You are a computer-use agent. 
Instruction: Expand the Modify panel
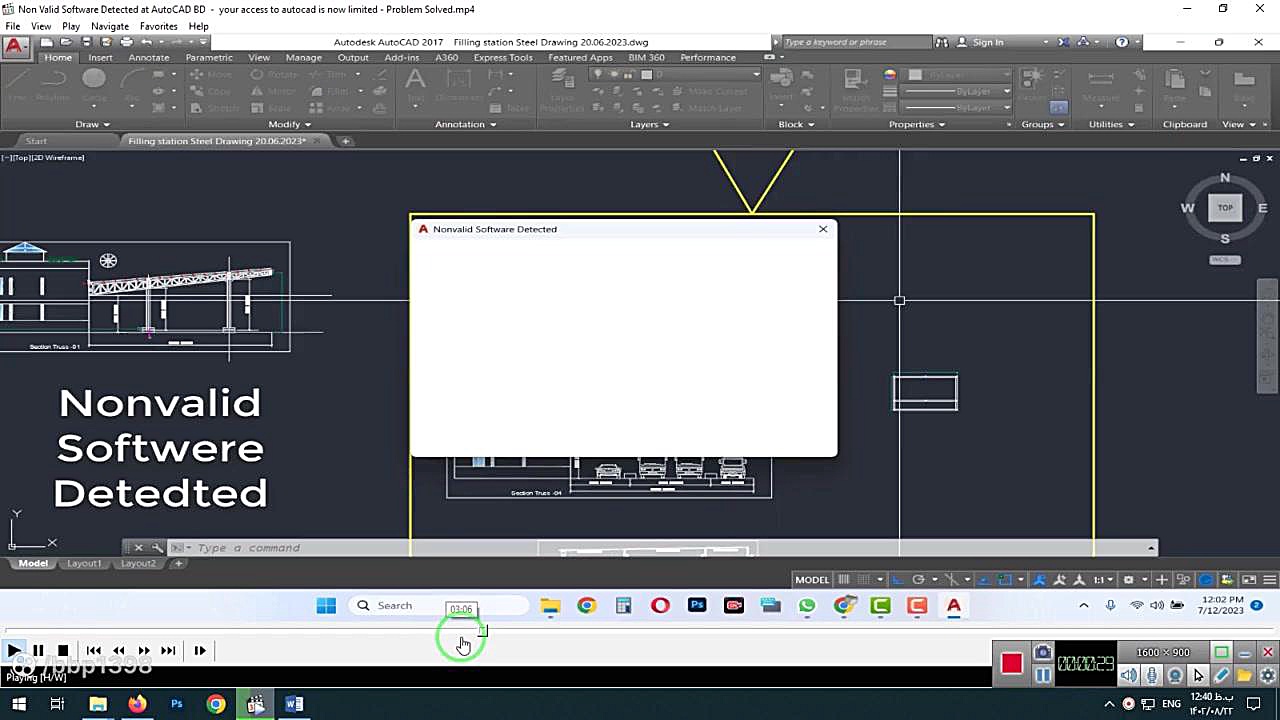point(290,124)
